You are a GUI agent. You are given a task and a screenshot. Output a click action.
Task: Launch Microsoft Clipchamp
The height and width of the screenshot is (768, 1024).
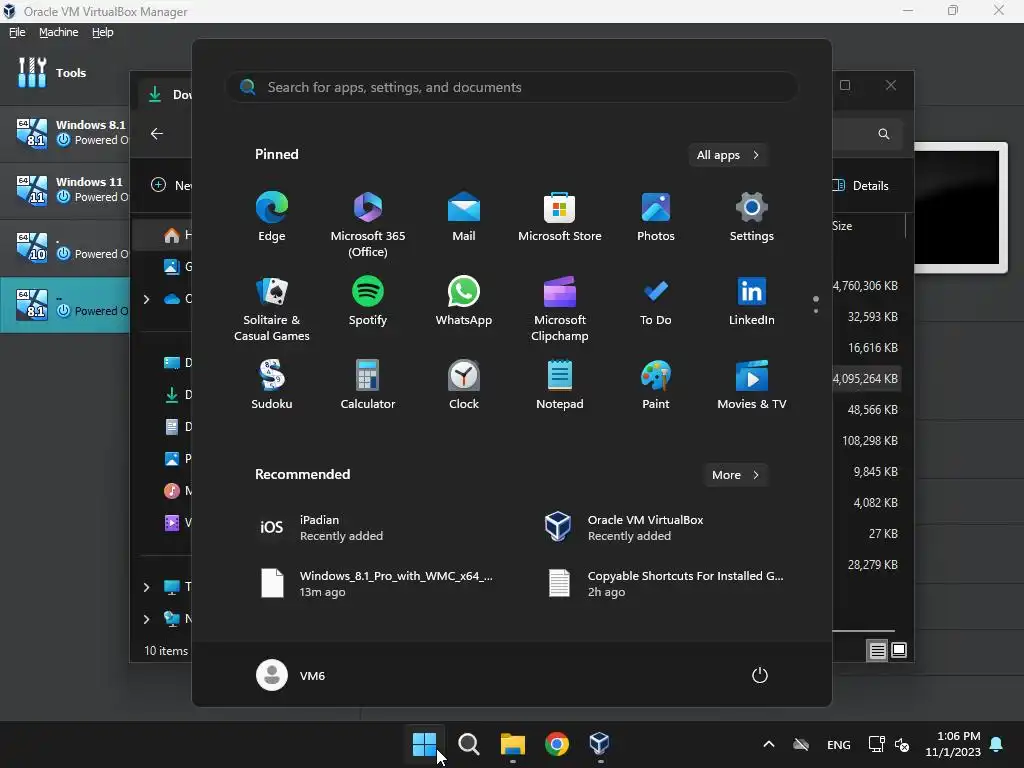click(560, 309)
